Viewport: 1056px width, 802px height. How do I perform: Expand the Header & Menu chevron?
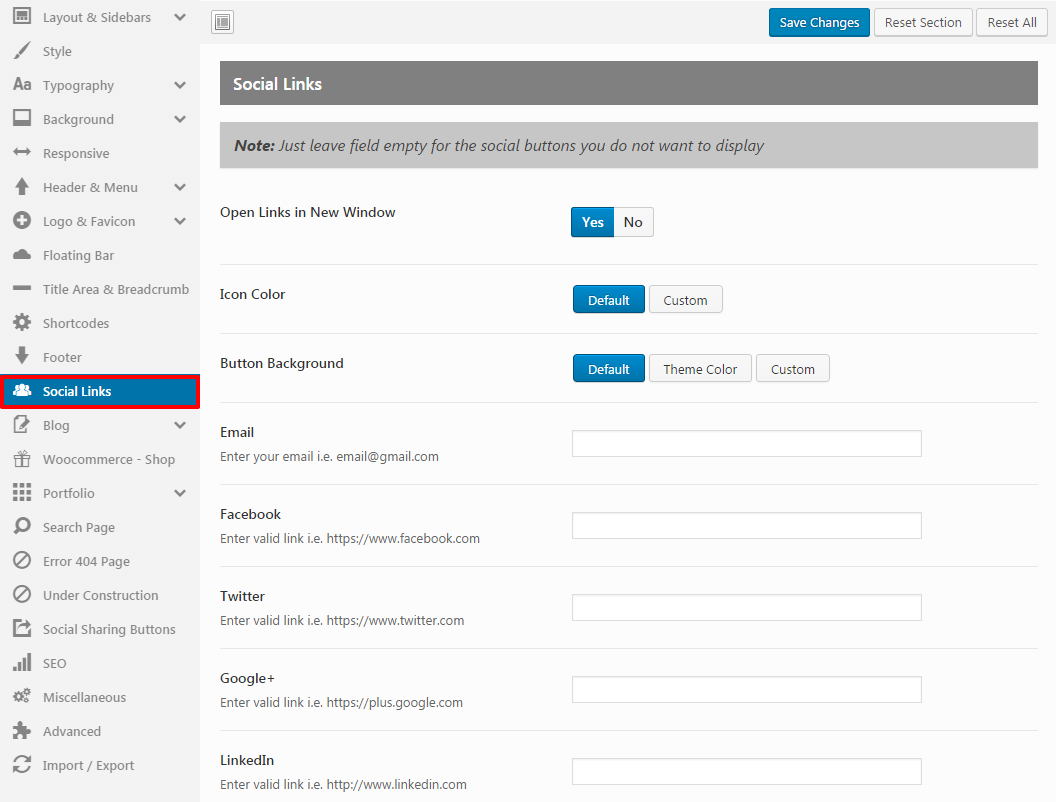[x=180, y=187]
